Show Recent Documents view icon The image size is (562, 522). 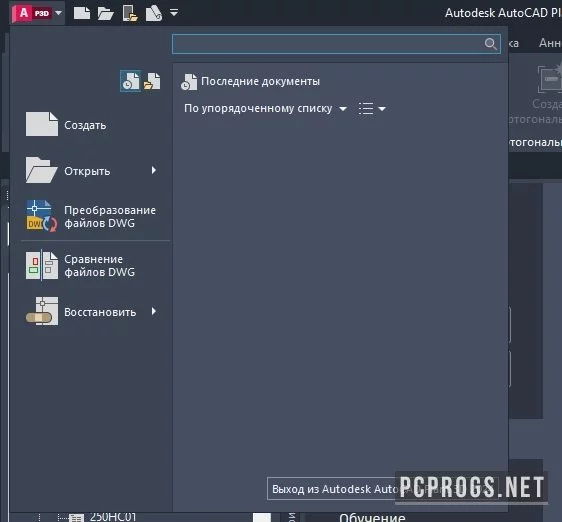pos(130,81)
